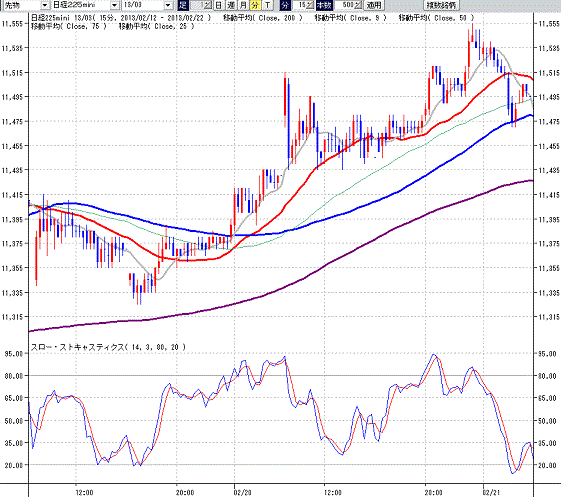Screen dimensions: 561x497
Task: Click the 移動平均( Close, 200 ) legend label
Action: click(x=263, y=18)
